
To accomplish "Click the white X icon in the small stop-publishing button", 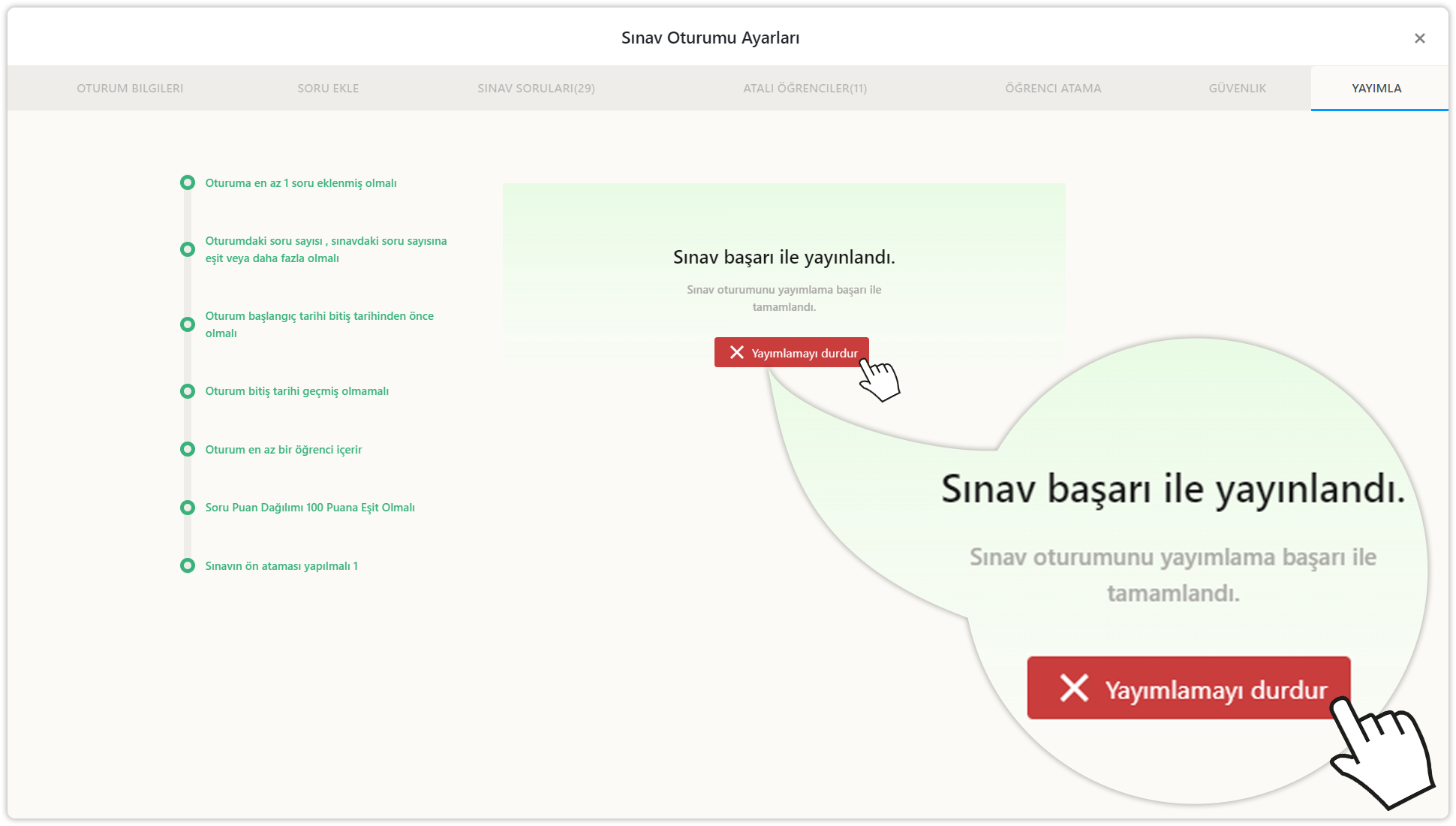I will coord(737,353).
